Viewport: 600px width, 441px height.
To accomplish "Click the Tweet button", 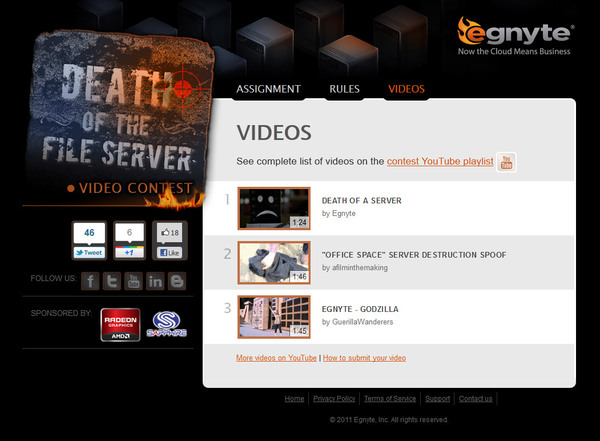I will pyautogui.click(x=89, y=253).
